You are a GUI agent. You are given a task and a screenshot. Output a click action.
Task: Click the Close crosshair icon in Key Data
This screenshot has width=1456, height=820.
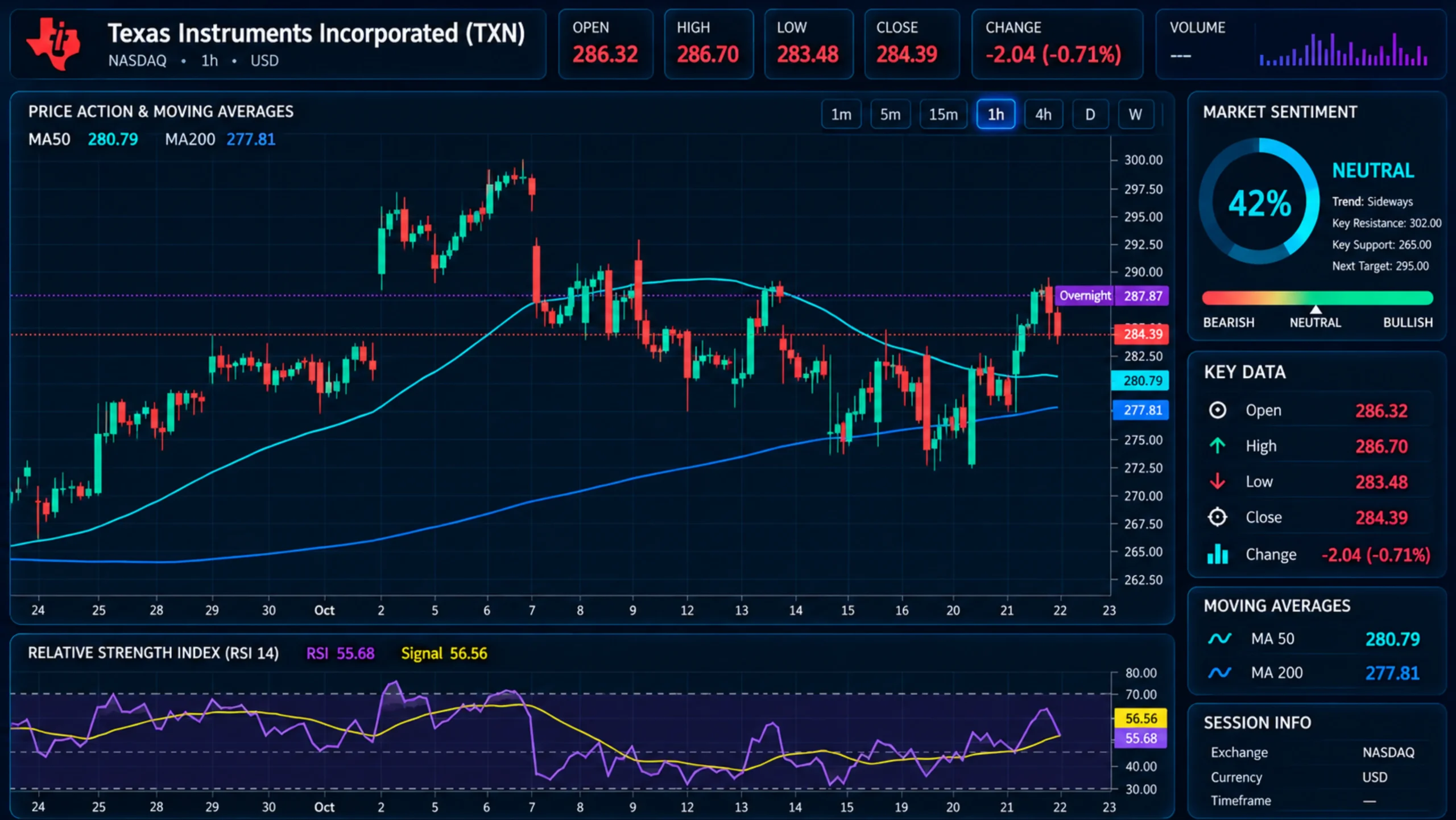pyautogui.click(x=1217, y=517)
